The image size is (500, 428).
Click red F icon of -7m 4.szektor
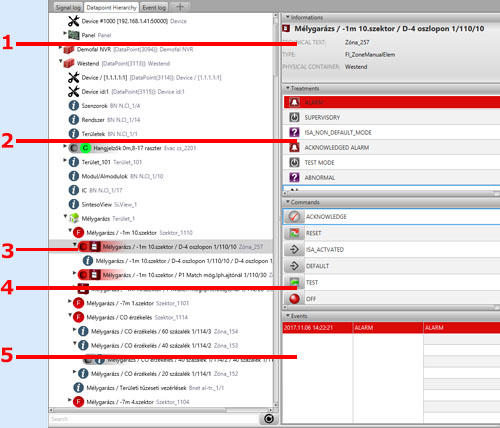[x=78, y=402]
